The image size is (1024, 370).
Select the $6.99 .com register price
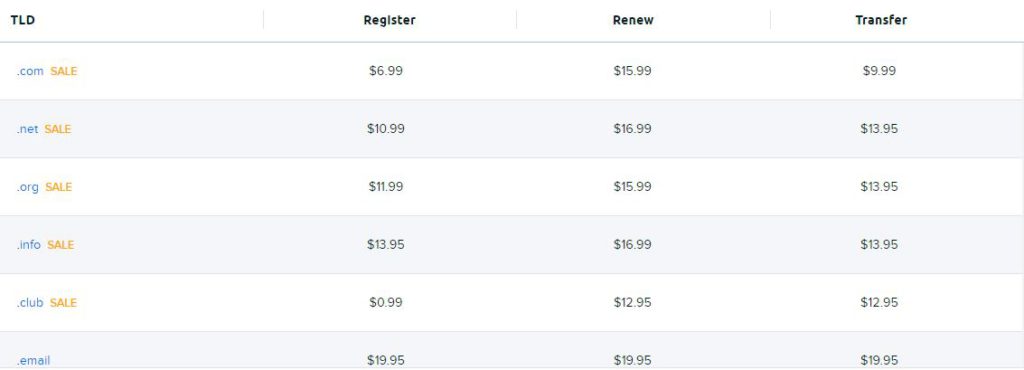point(386,71)
